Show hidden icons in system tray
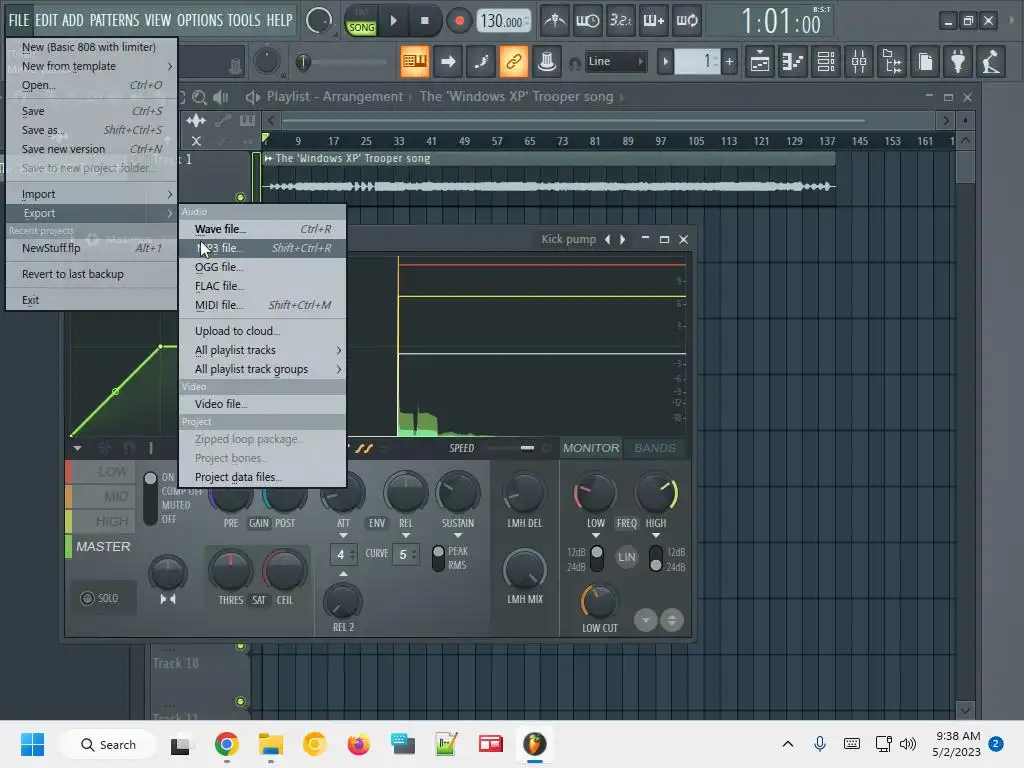This screenshot has width=1024, height=768. 788,744
